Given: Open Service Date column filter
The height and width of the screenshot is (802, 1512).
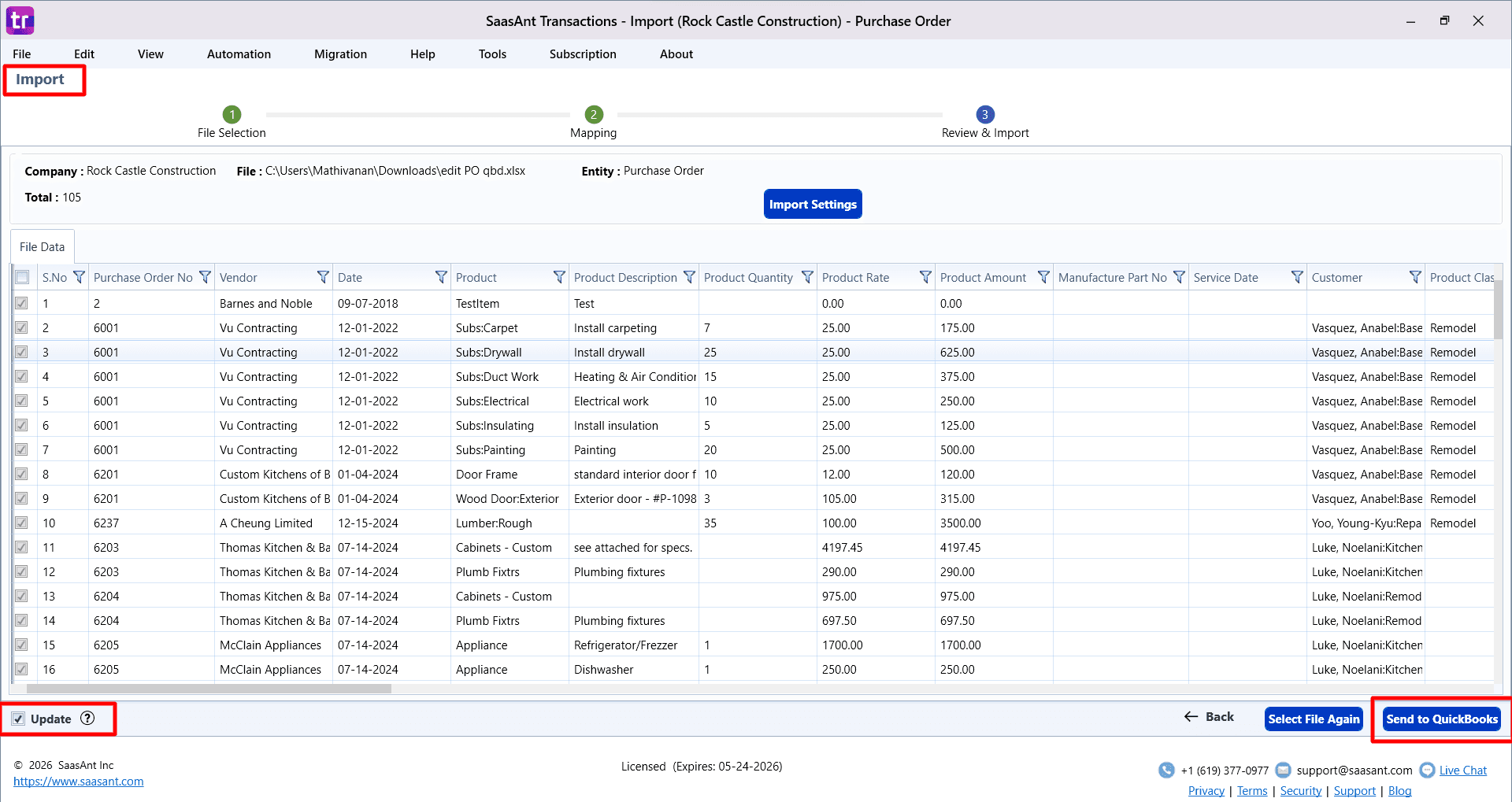Looking at the screenshot, I should click(1297, 277).
